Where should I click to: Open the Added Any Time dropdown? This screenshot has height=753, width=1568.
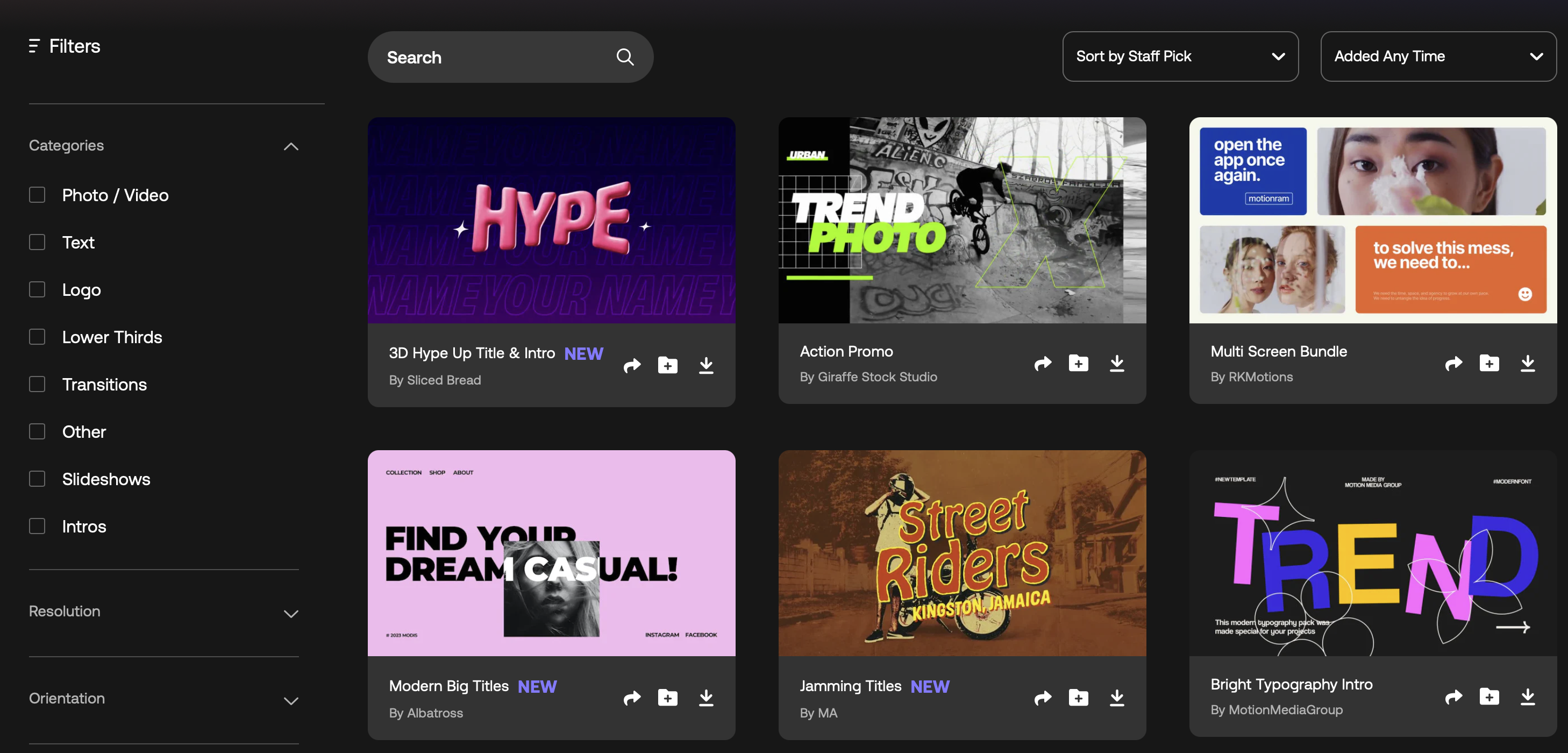coord(1438,56)
